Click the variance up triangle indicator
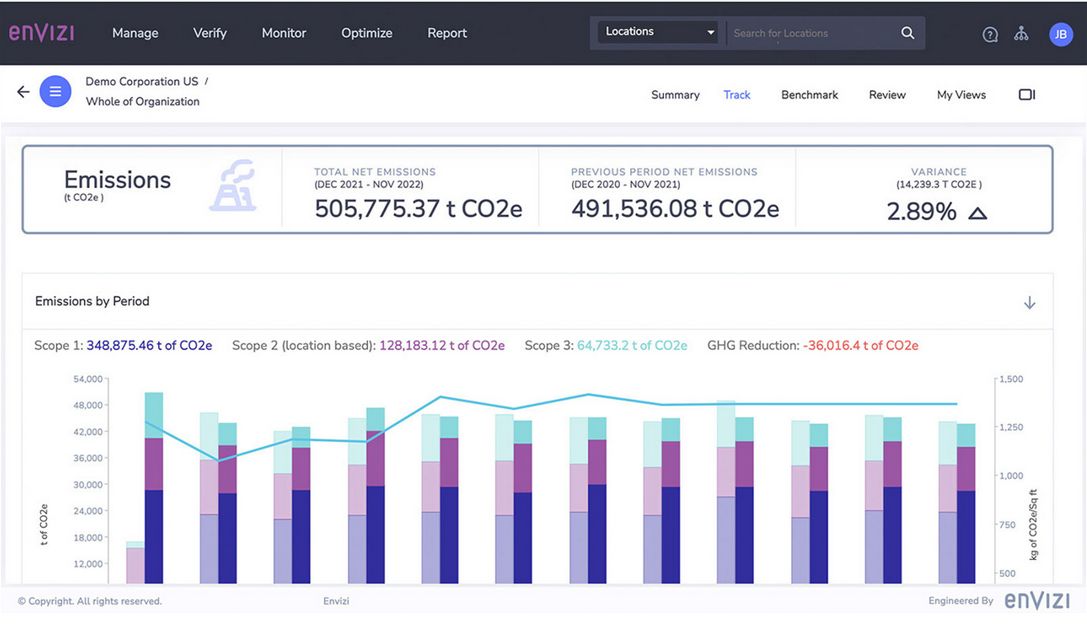Image resolution: width=1087 pixels, height=634 pixels. pos(977,212)
